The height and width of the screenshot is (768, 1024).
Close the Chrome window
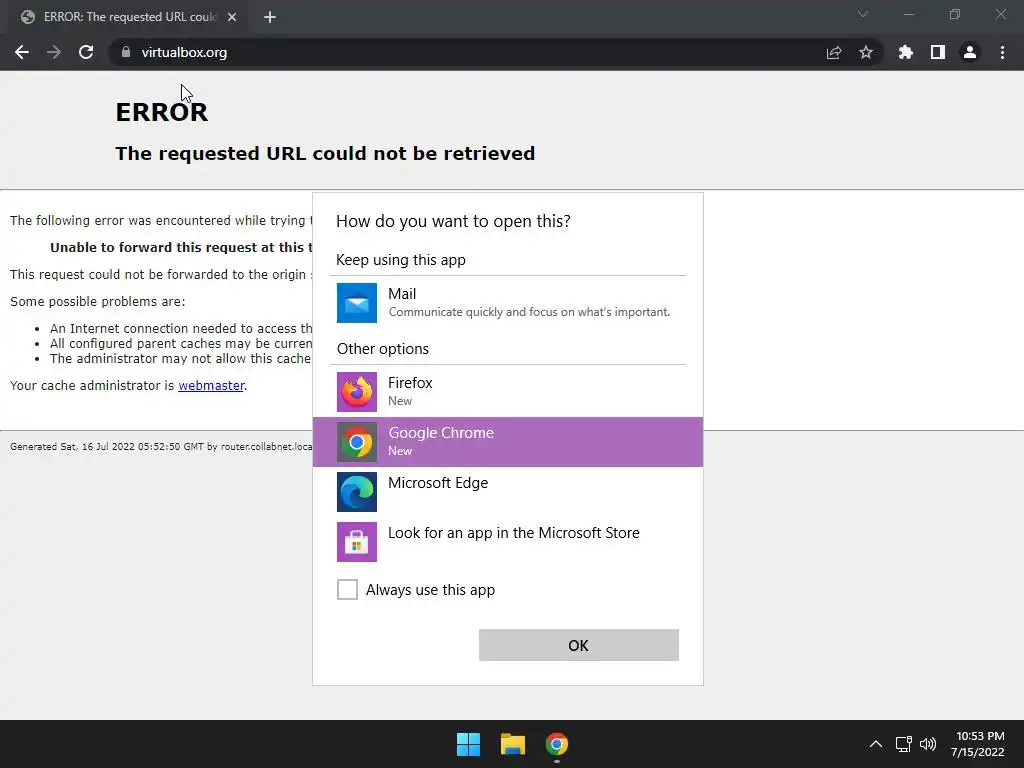1000,14
